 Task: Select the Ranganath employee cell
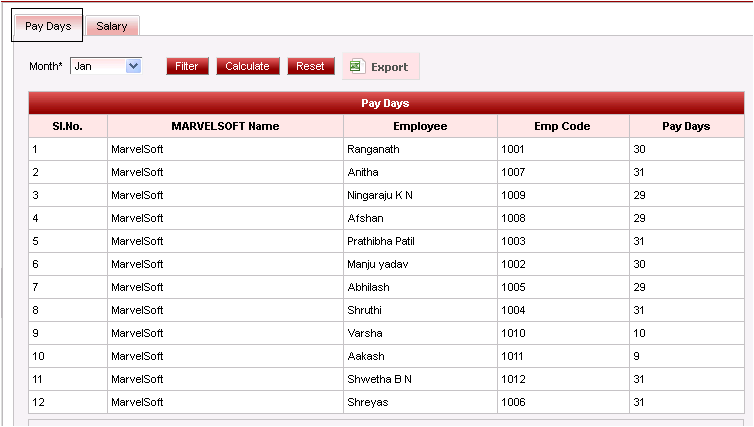click(374, 149)
